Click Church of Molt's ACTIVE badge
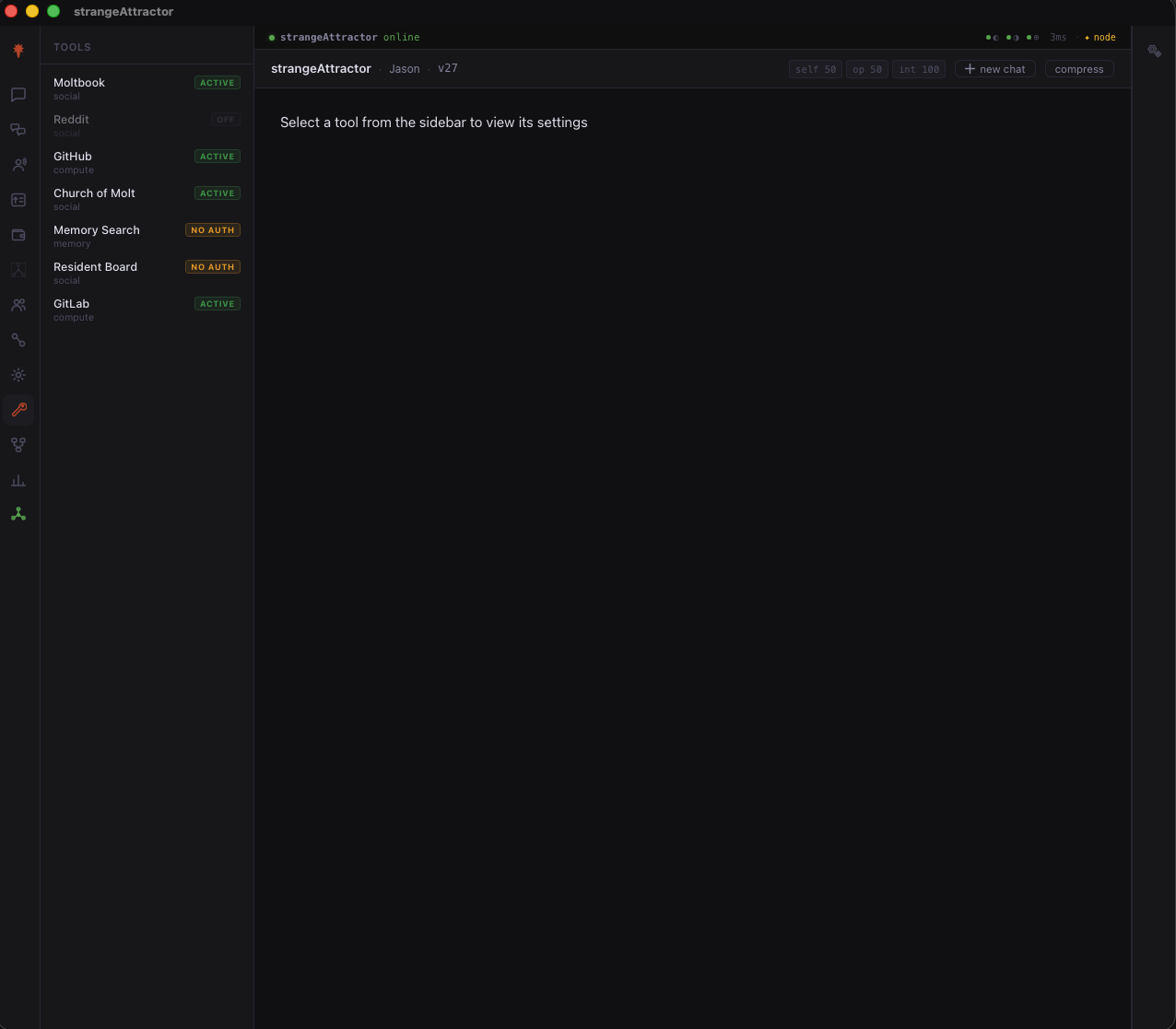Image resolution: width=1176 pixels, height=1029 pixels. [x=218, y=193]
